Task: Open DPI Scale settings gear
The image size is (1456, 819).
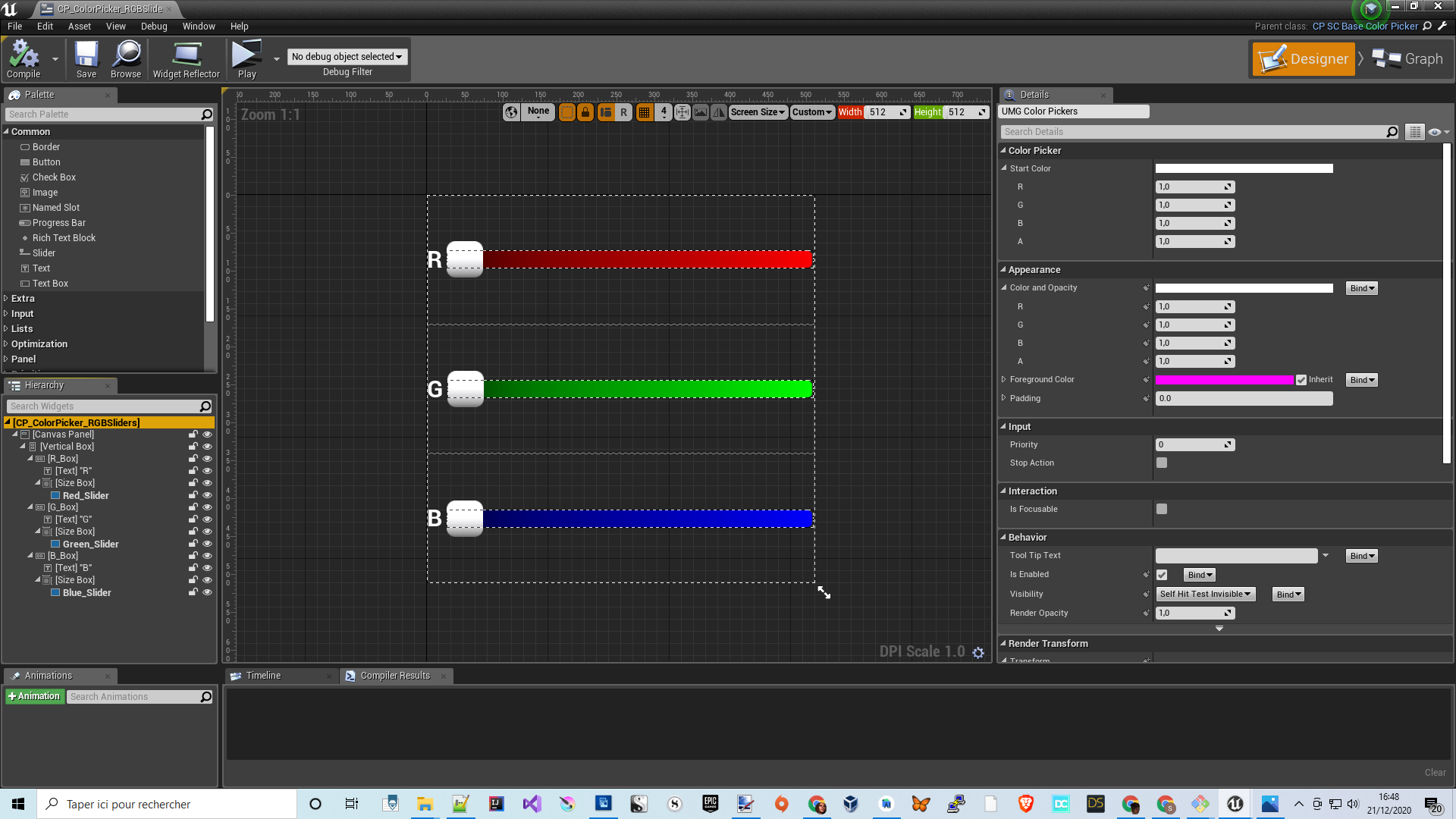Action: click(x=978, y=652)
